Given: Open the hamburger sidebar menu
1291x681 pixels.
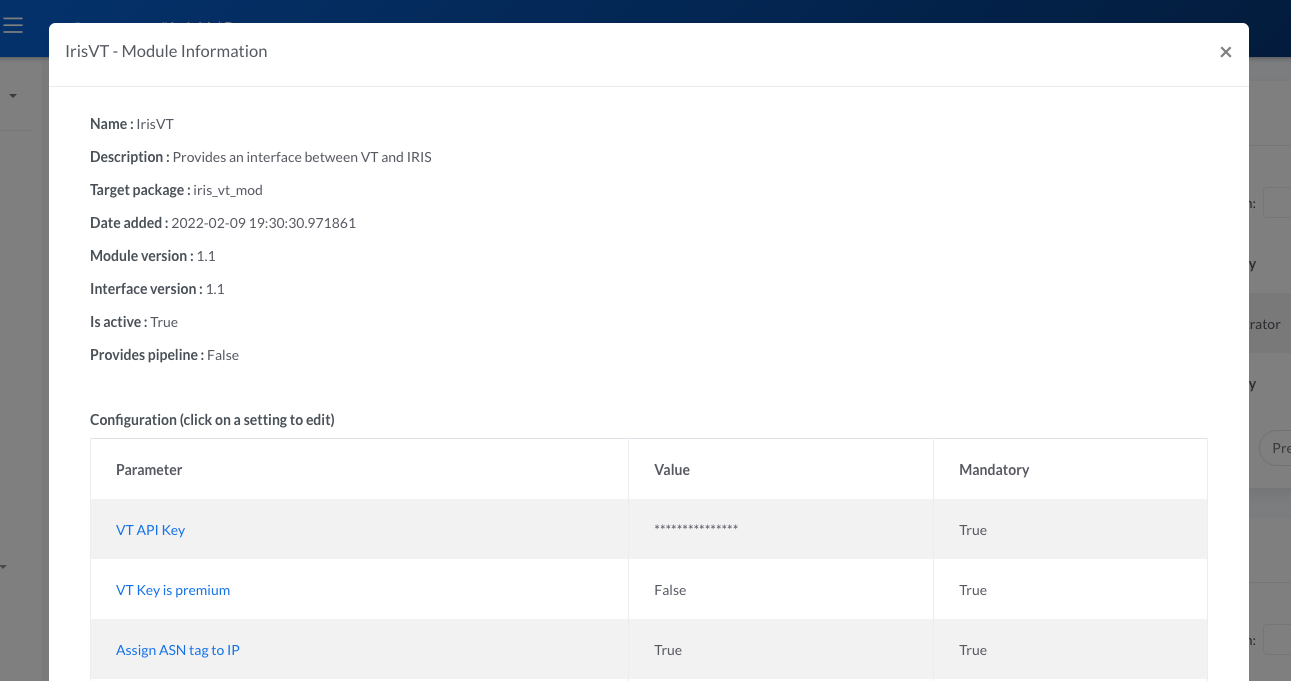Looking at the screenshot, I should click(13, 26).
